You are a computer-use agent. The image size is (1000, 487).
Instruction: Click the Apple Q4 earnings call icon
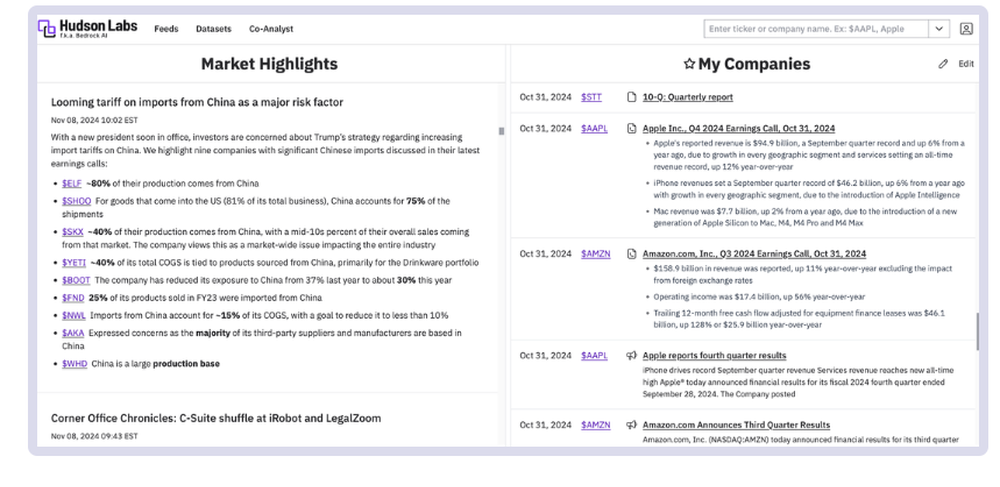(631, 128)
